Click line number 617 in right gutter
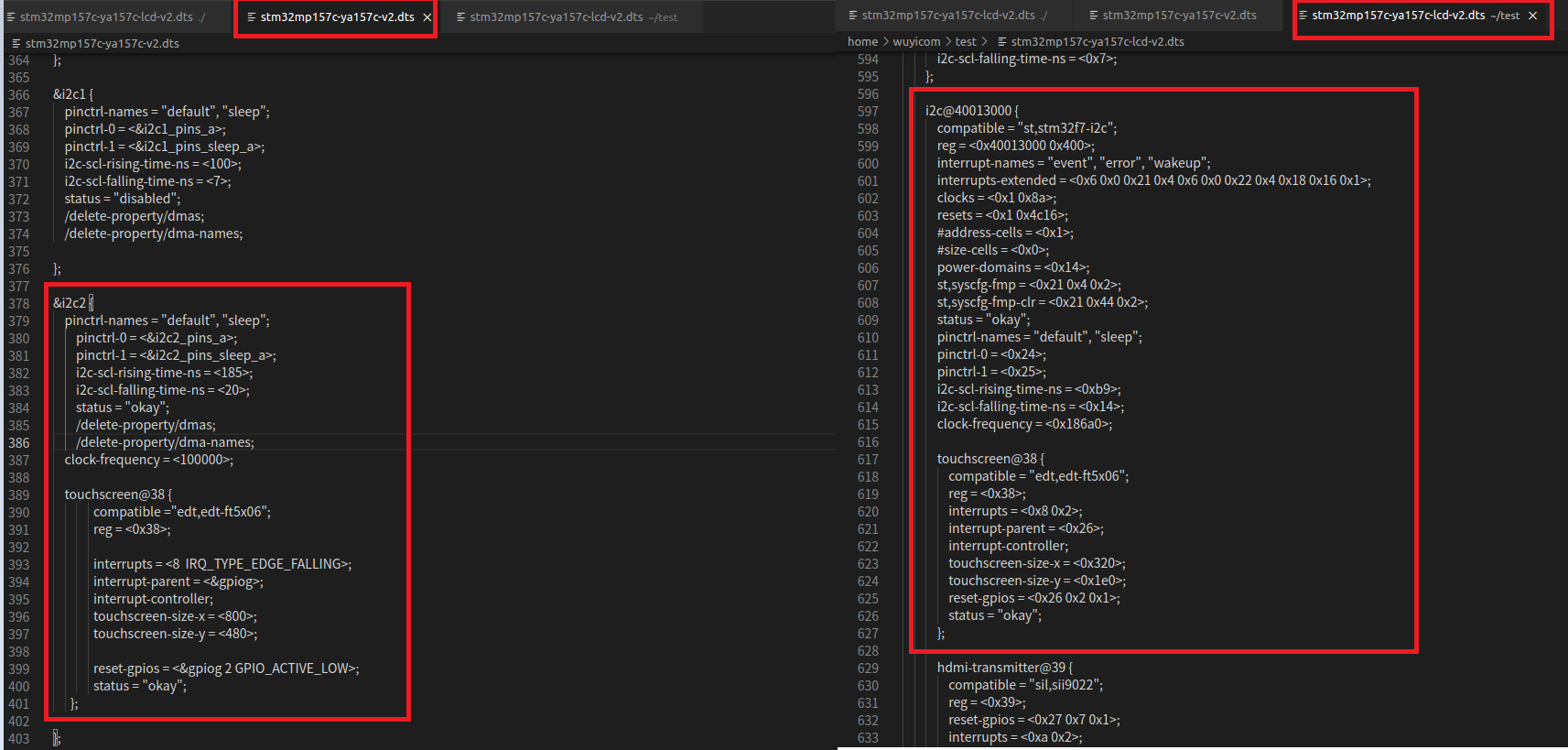Viewport: 1568px width, 750px height. (x=868, y=460)
